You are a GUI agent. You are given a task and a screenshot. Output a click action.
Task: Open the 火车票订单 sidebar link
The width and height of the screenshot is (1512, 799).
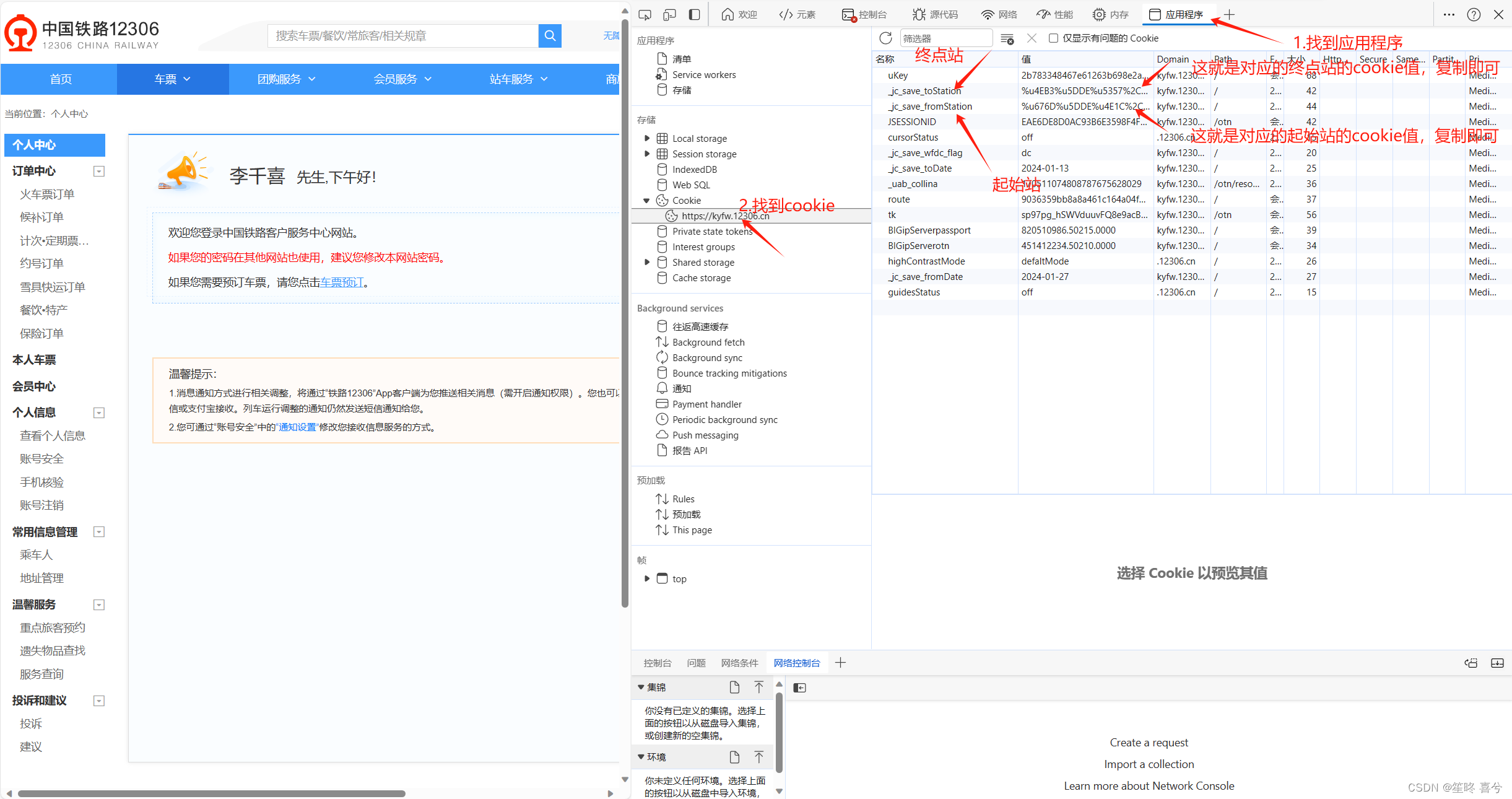click(47, 194)
